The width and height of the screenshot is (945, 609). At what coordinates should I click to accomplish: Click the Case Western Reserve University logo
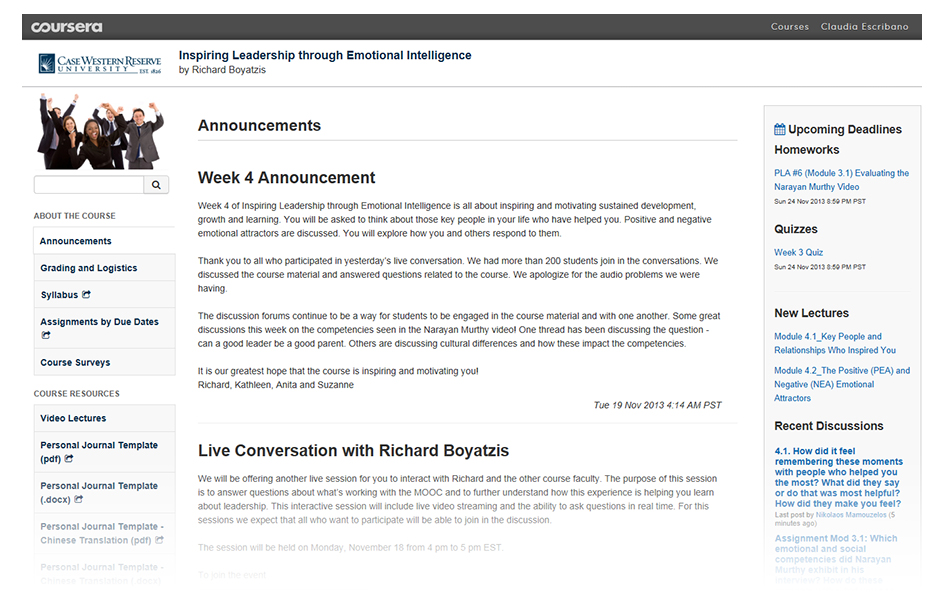[100, 63]
